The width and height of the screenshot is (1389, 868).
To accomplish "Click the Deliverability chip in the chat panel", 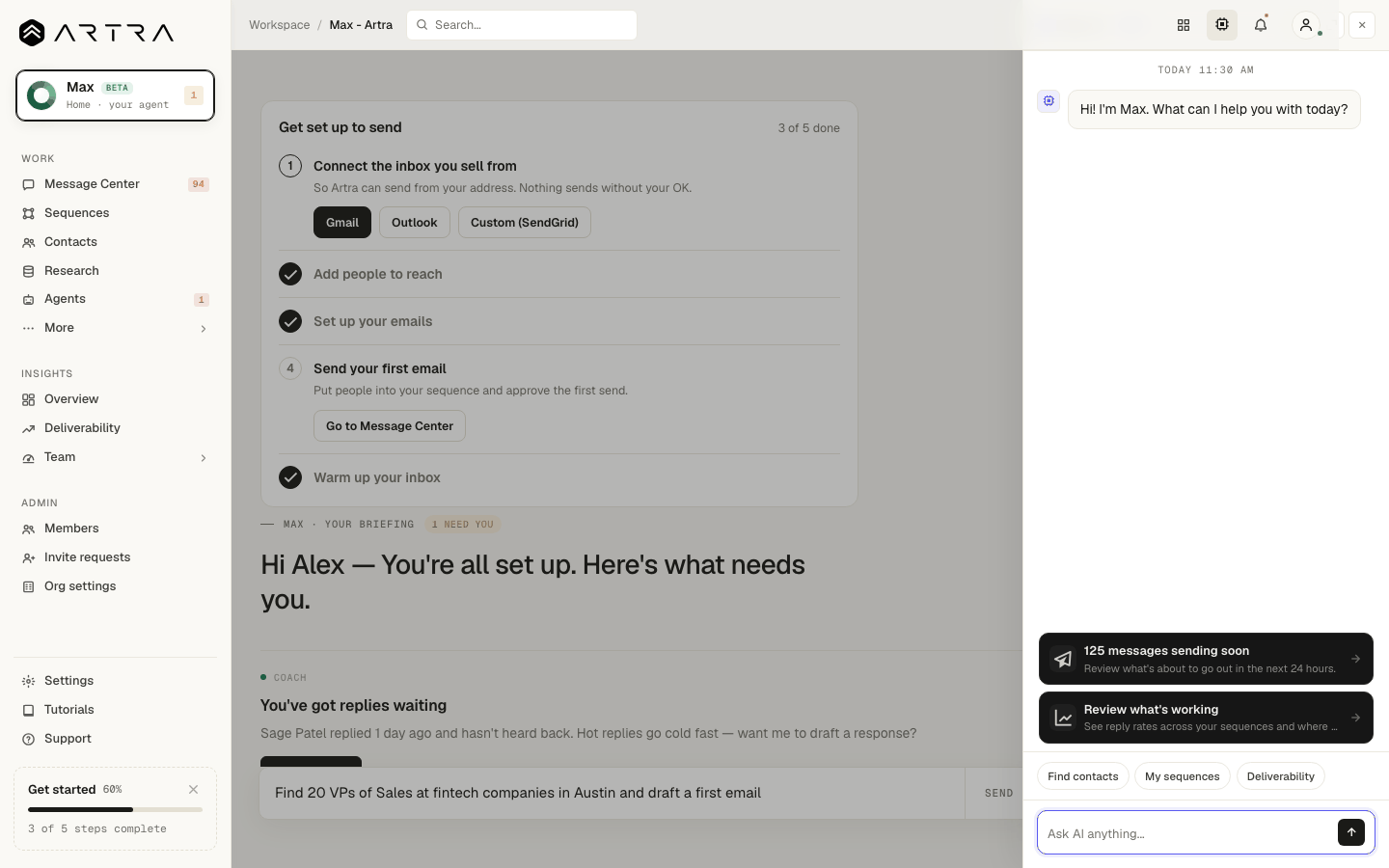I will click(1281, 776).
